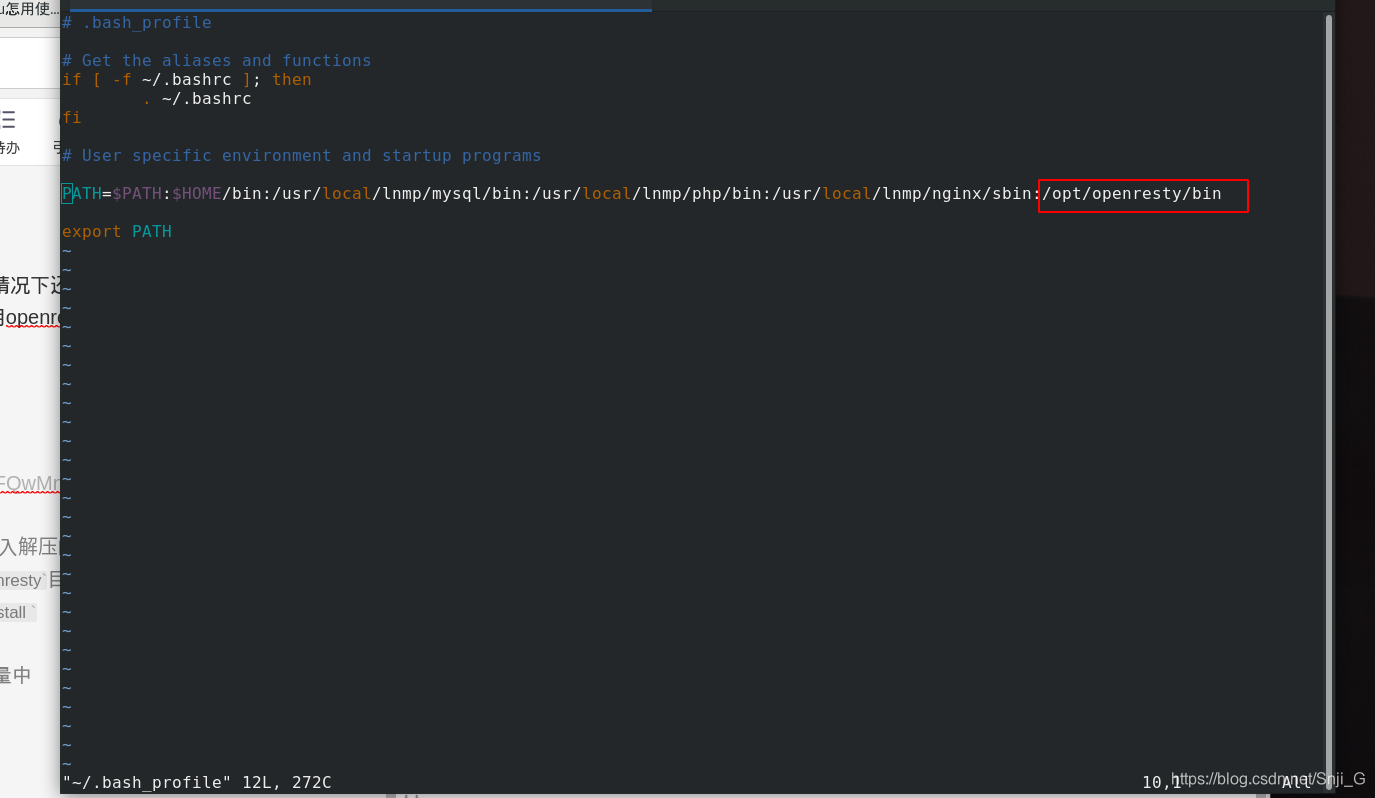This screenshot has height=798, width=1375.
Task: Click the '10,1' cursor position indicator
Action: (x=1162, y=782)
